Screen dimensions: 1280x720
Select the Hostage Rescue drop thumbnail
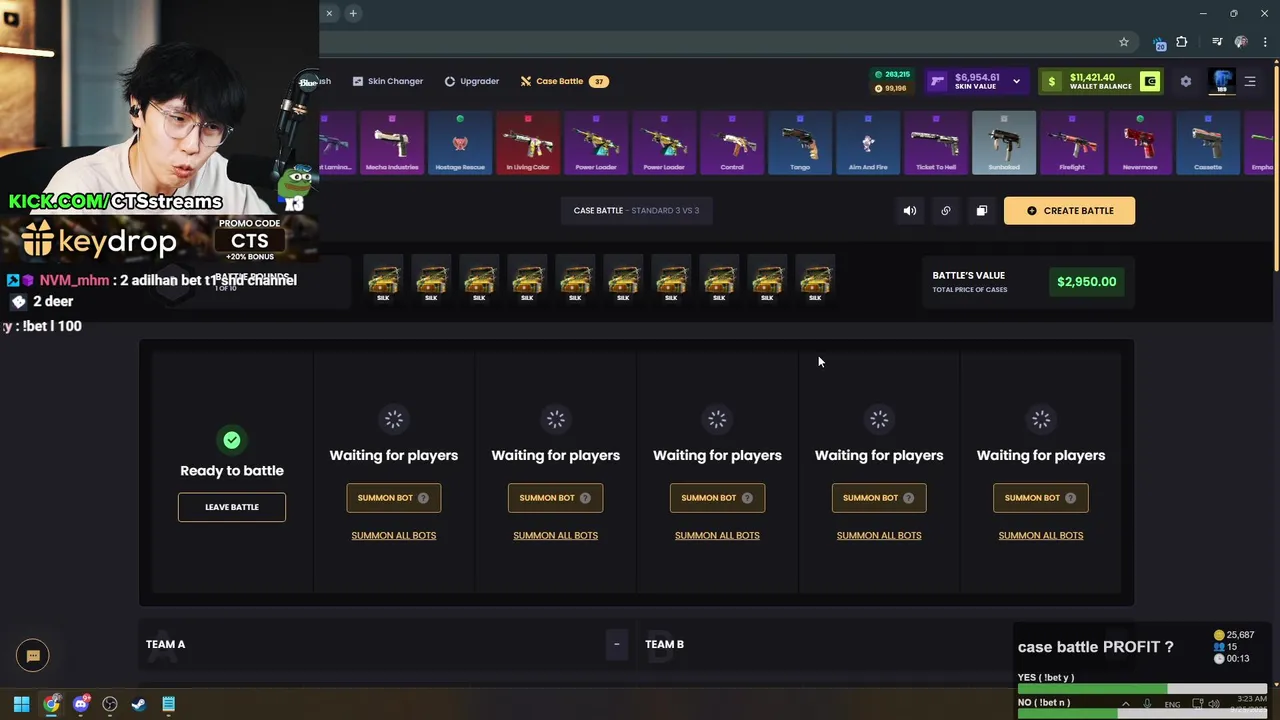click(x=460, y=143)
